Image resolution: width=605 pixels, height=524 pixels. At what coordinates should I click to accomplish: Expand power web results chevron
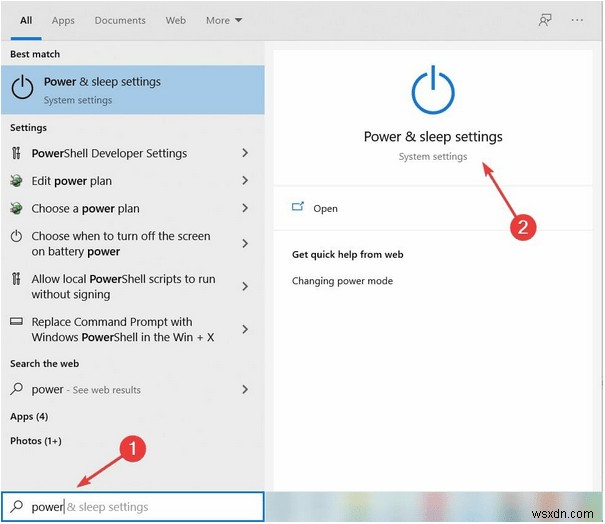coord(245,389)
